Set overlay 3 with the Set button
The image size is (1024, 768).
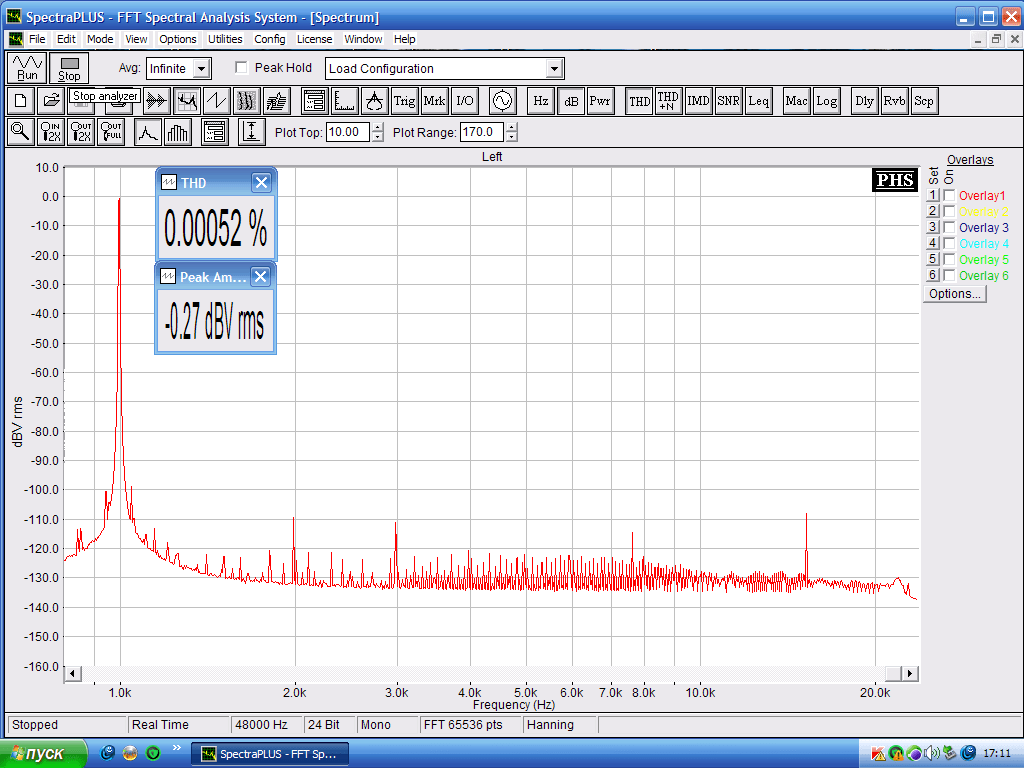(933, 227)
